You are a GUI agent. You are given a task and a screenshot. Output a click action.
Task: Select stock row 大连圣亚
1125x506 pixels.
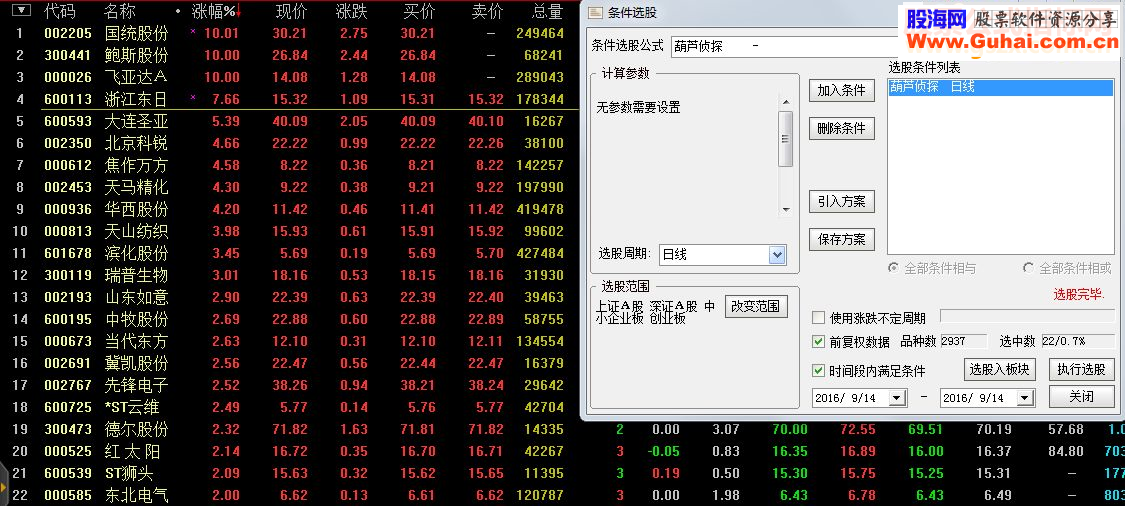point(289,121)
